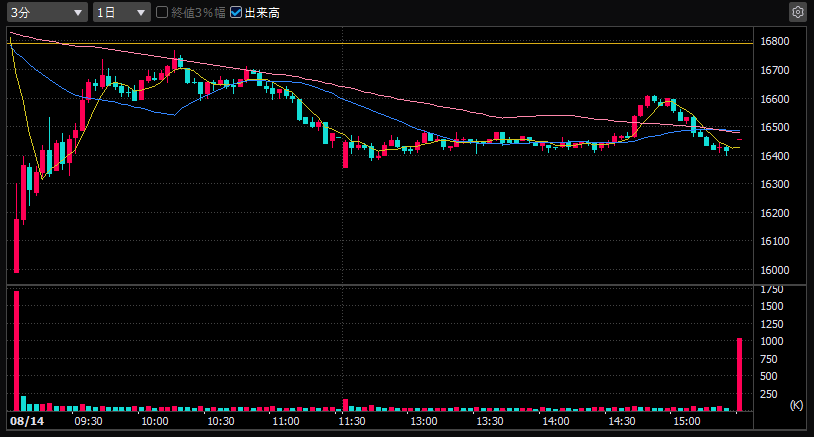Click the 13:30 time axis label
The width and height of the screenshot is (814, 437).
point(490,421)
